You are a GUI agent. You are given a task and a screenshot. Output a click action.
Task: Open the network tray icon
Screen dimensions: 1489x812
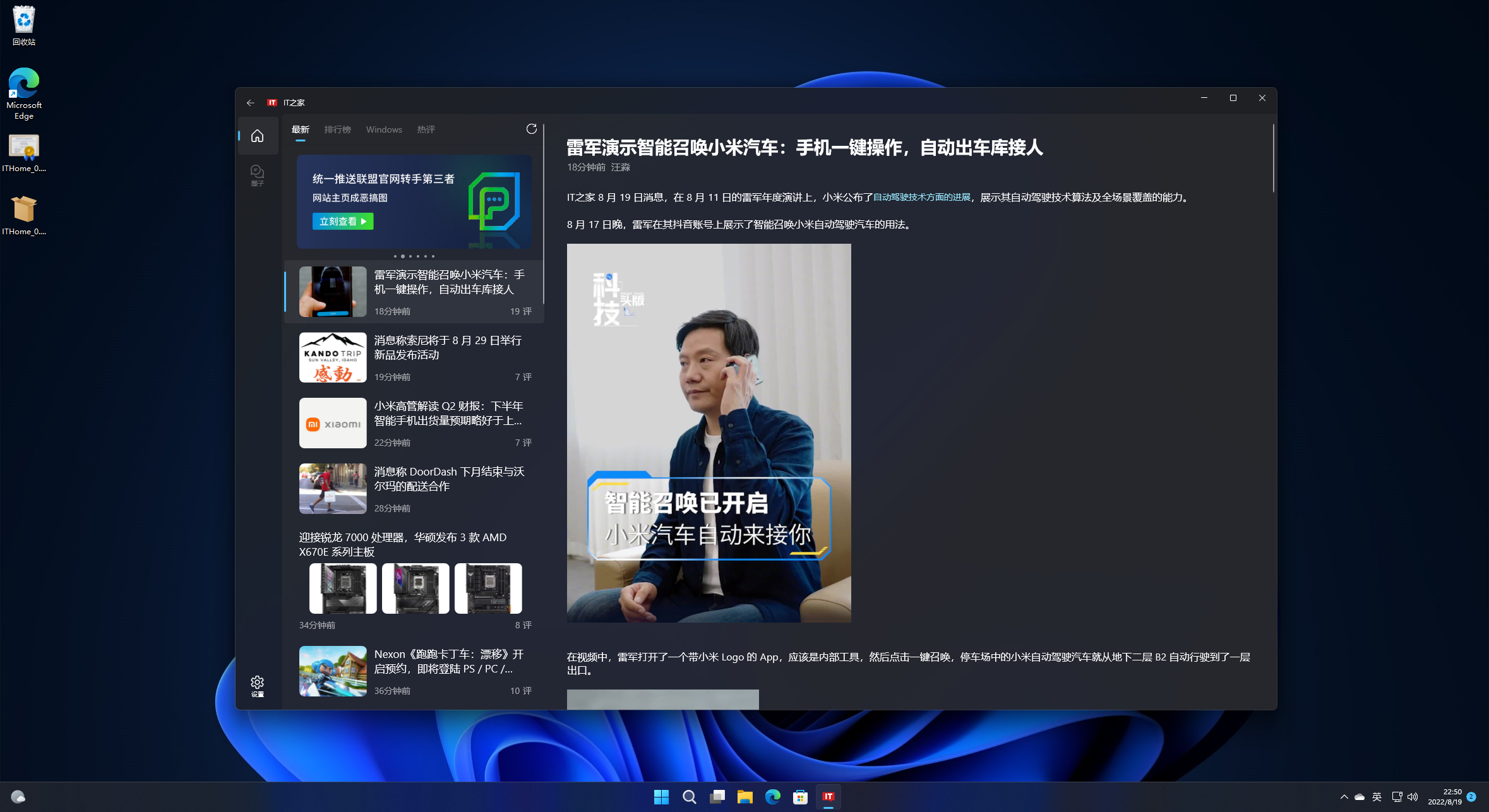click(1397, 797)
